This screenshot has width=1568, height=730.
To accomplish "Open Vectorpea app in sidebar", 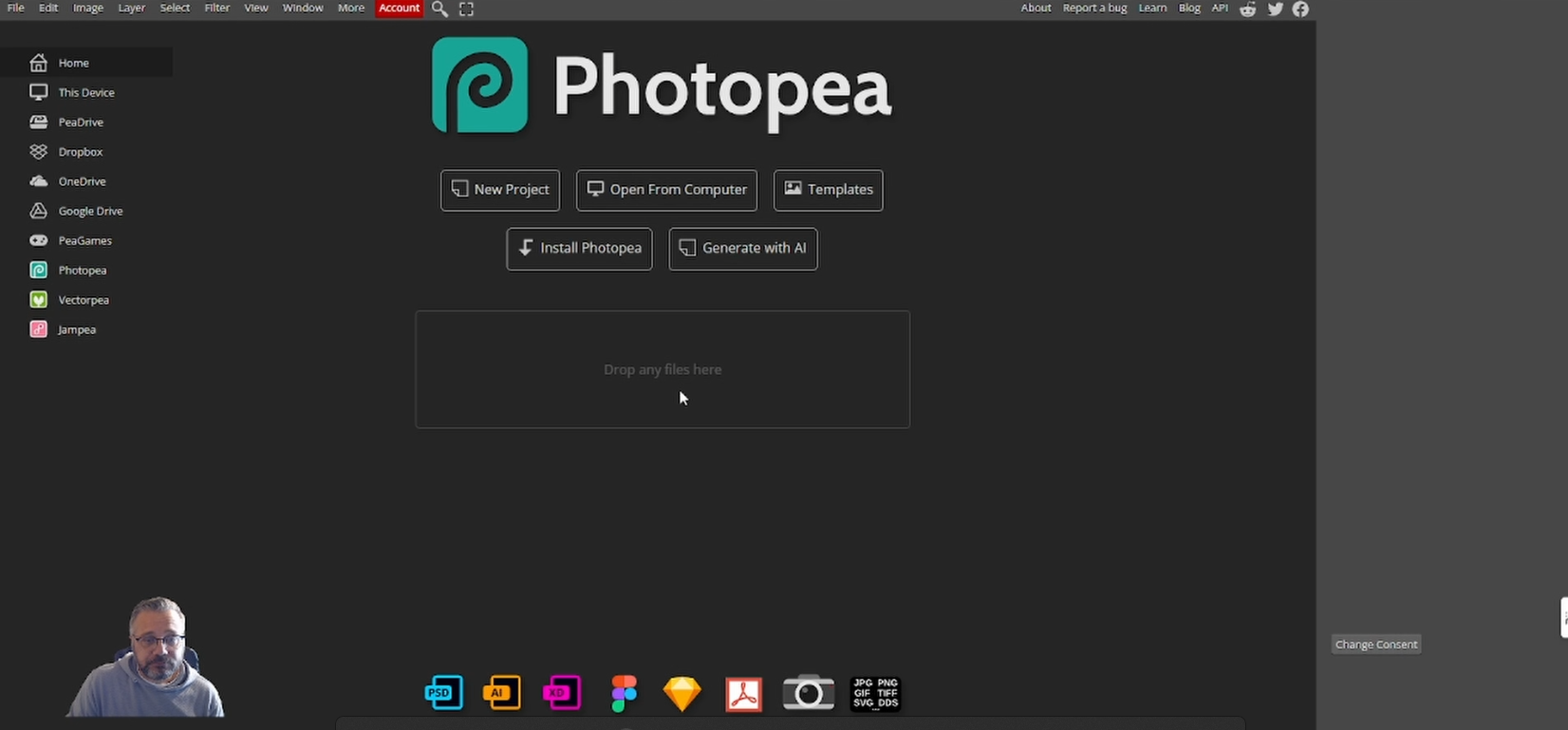I will (85, 300).
